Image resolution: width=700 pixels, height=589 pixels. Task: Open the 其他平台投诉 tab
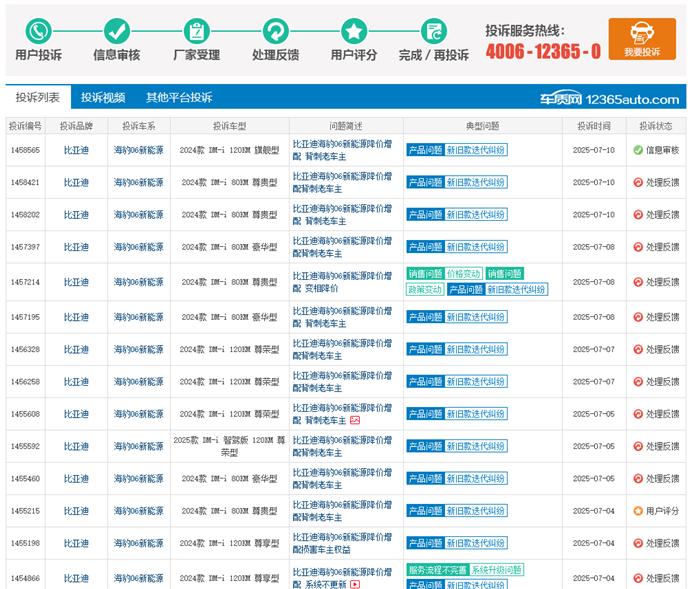179,97
